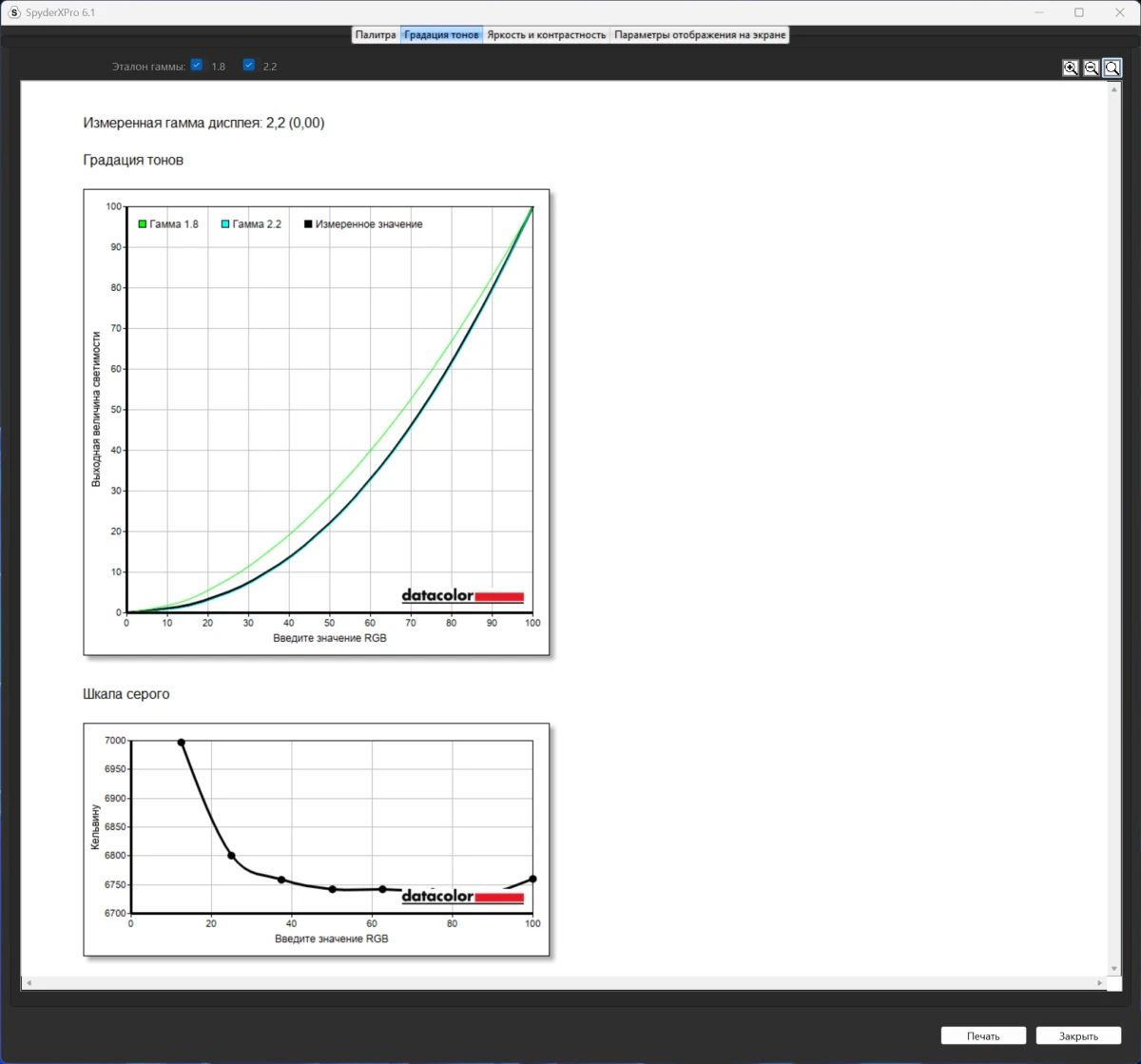Uncheck the gamma 1.8 reference checkbox
Image resolution: width=1141 pixels, height=1064 pixels.
197,66
